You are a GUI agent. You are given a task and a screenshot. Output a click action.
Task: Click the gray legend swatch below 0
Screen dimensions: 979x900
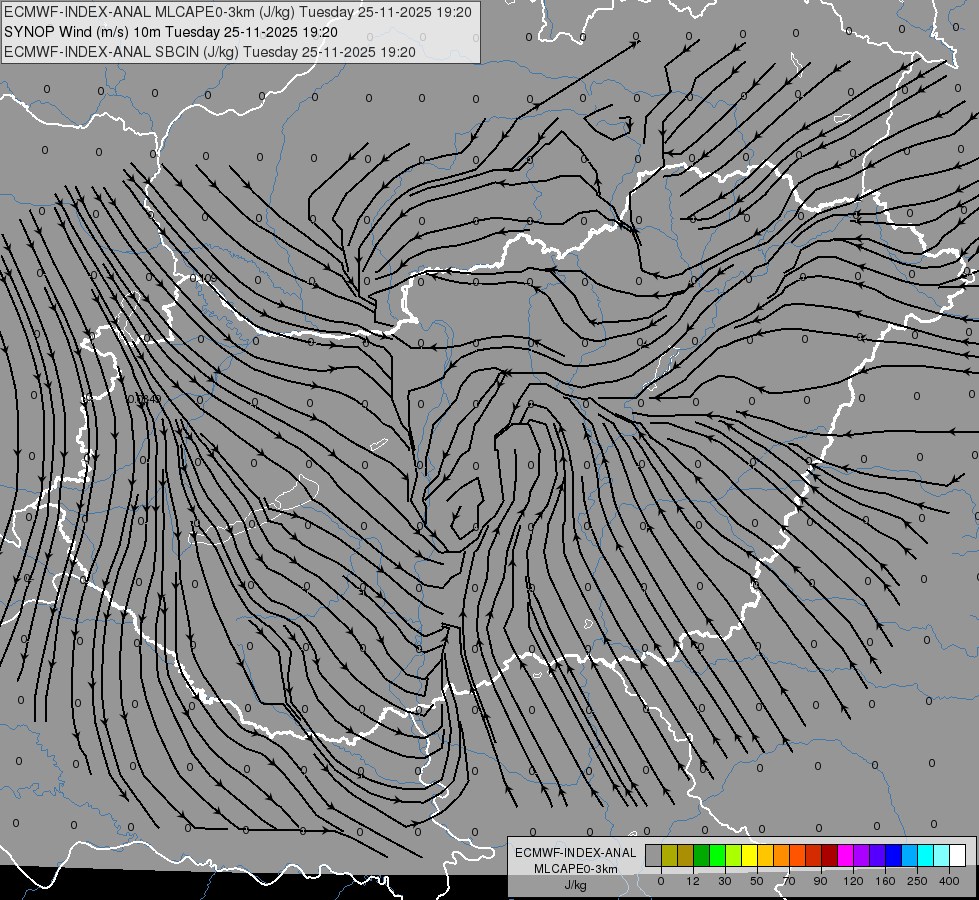pos(654,855)
